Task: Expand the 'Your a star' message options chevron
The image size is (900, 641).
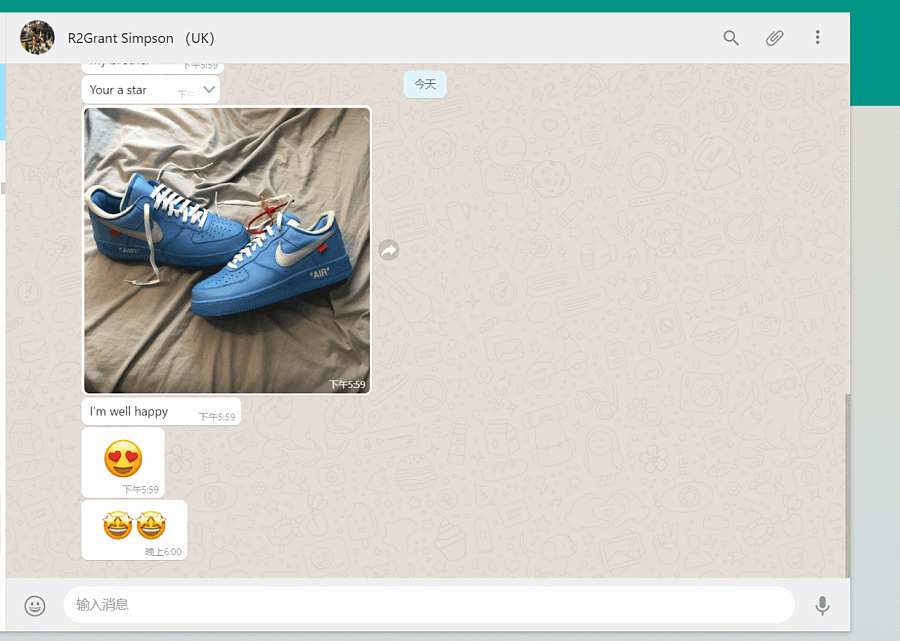Action: [x=209, y=90]
